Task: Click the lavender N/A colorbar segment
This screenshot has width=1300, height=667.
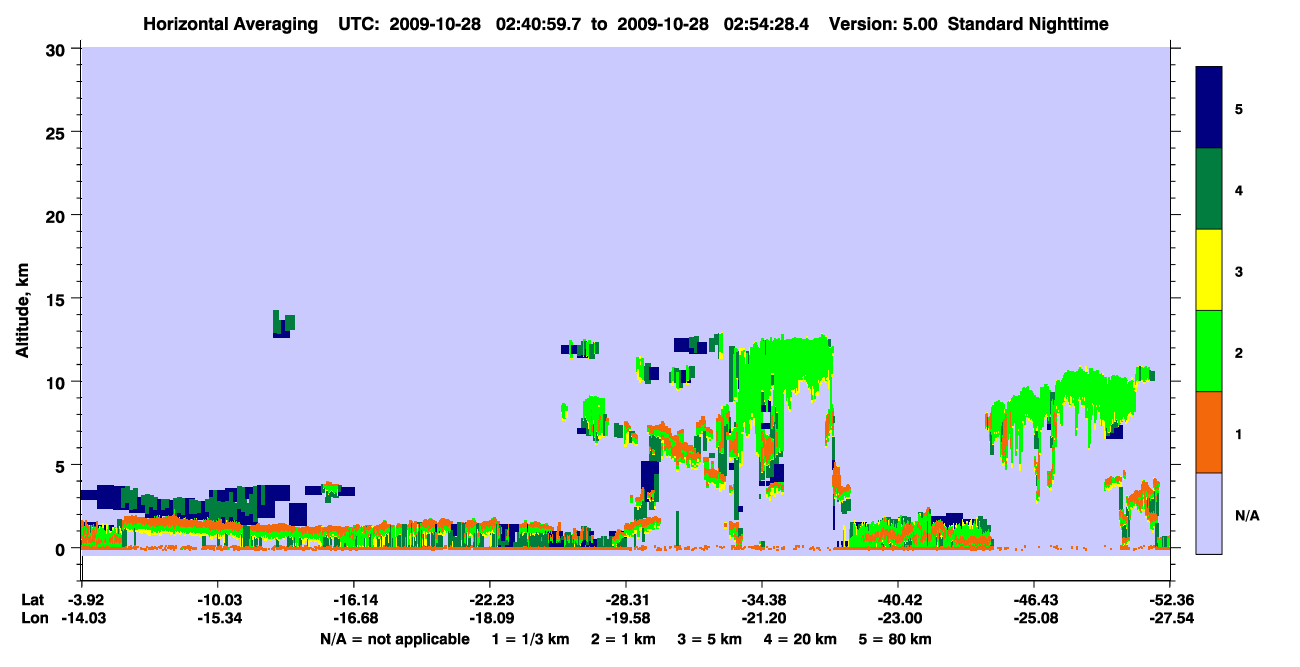Action: point(1209,513)
